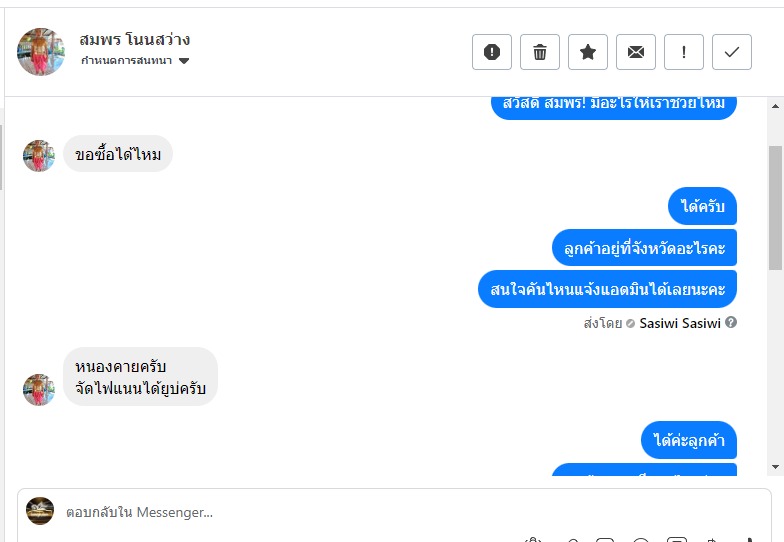Click the scrollbar down arrow in chat
This screenshot has height=542, width=784.
(x=776, y=467)
